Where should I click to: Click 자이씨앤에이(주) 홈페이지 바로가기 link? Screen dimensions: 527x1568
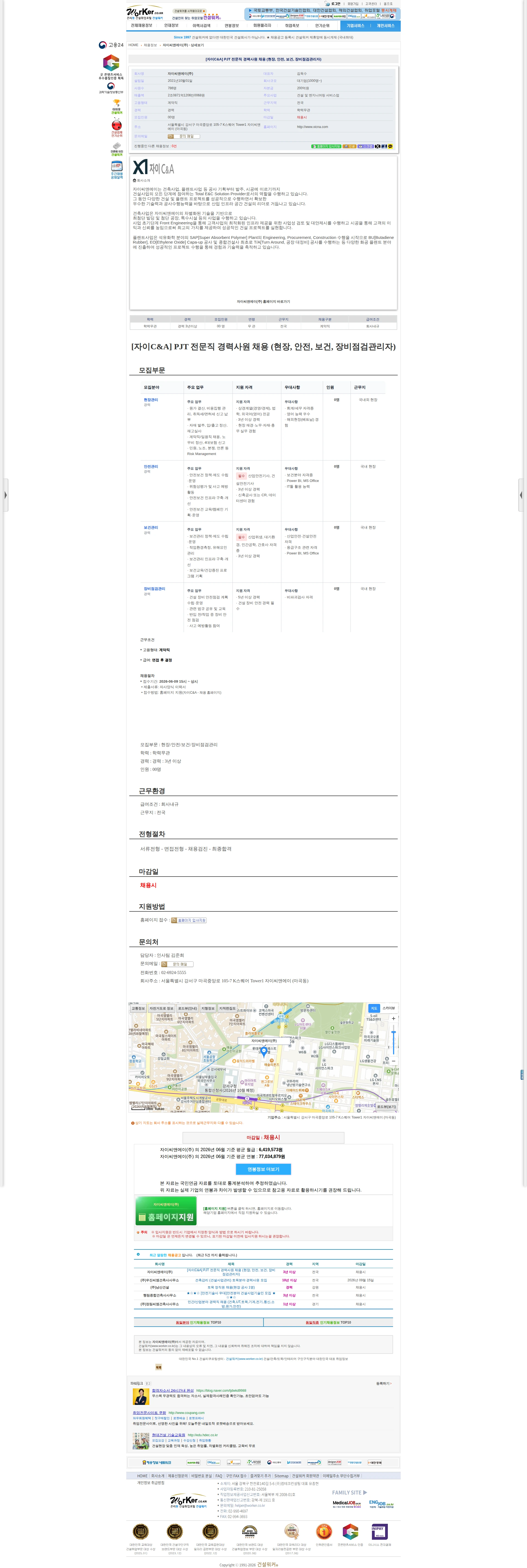pyautogui.click(x=263, y=301)
